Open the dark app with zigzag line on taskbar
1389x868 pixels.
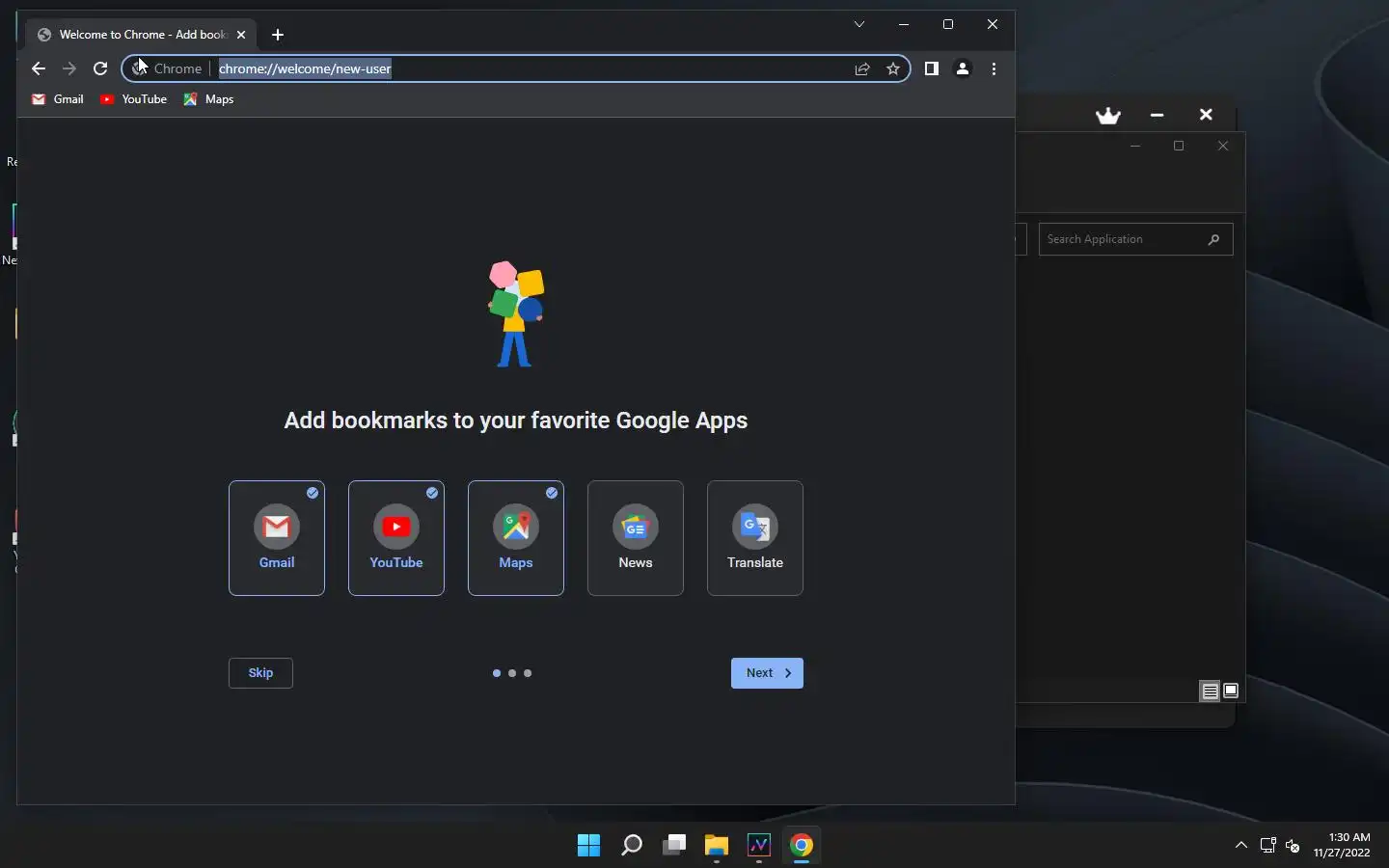(759, 846)
